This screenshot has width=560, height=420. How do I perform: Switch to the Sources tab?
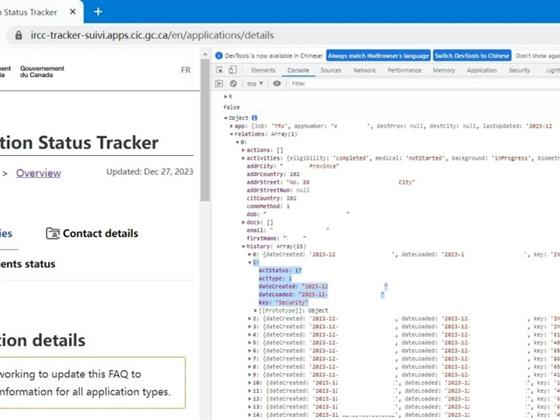click(331, 70)
